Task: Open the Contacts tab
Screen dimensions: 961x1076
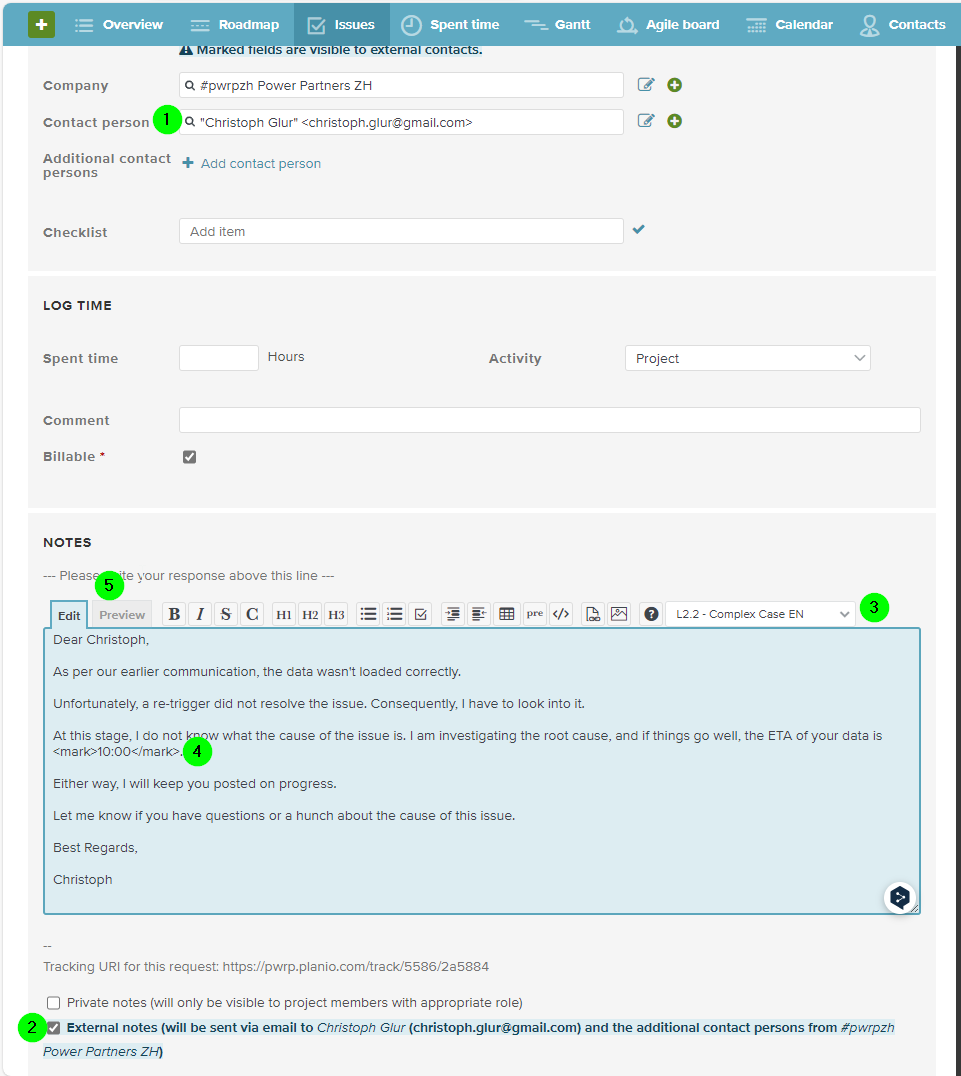Action: coord(902,25)
